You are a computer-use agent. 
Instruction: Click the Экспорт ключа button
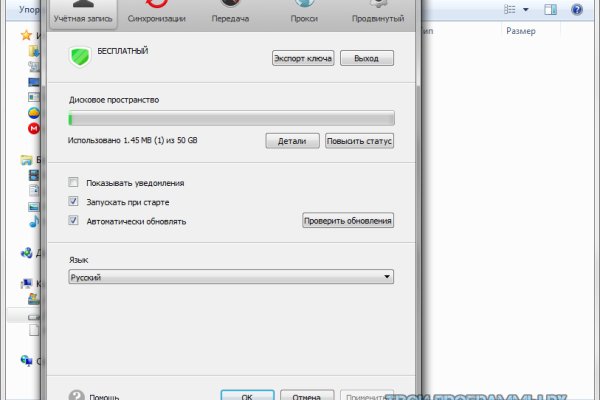point(303,59)
